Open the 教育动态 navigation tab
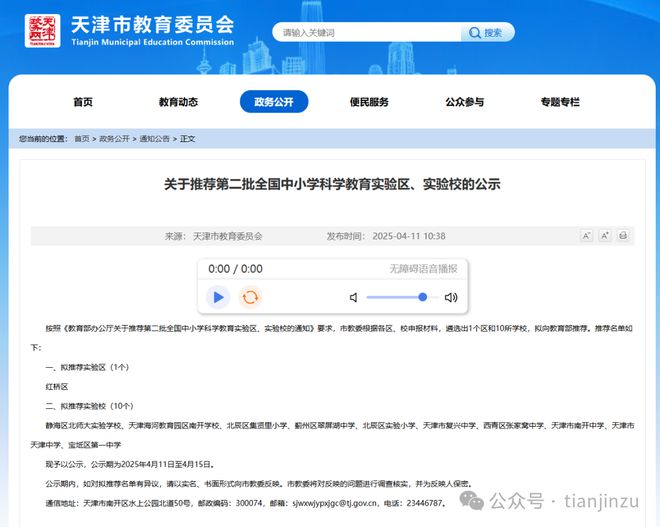 point(178,102)
